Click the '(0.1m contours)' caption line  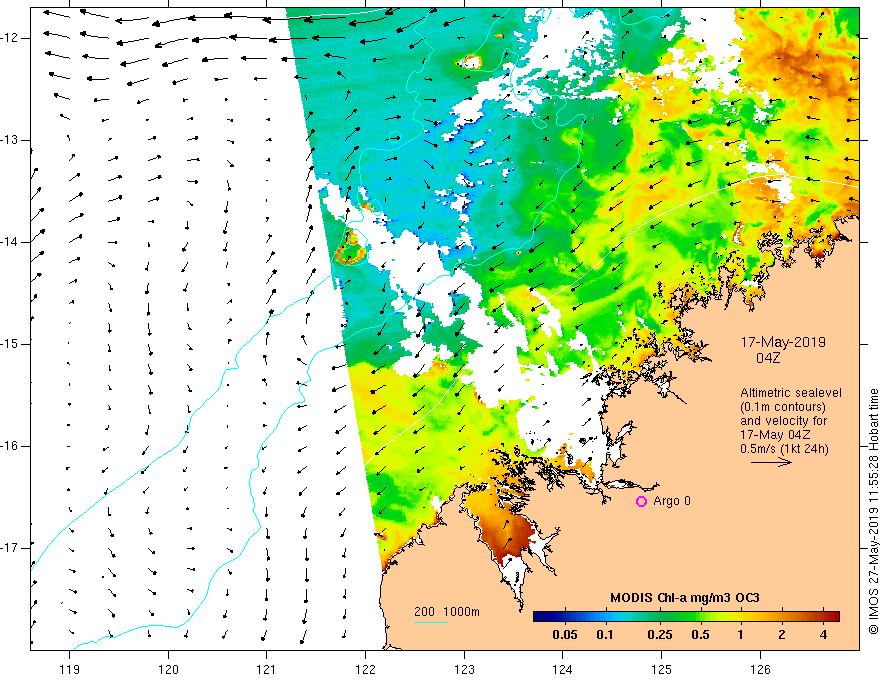click(783, 407)
